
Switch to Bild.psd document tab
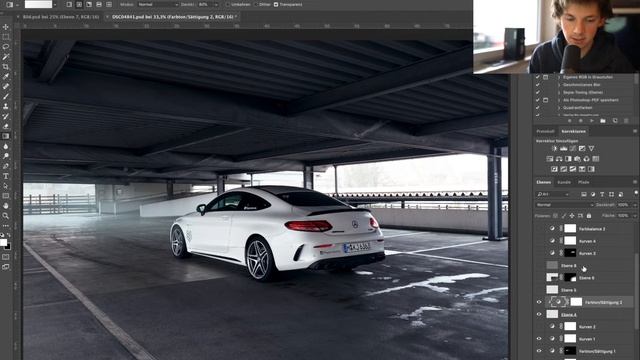pyautogui.click(x=61, y=17)
